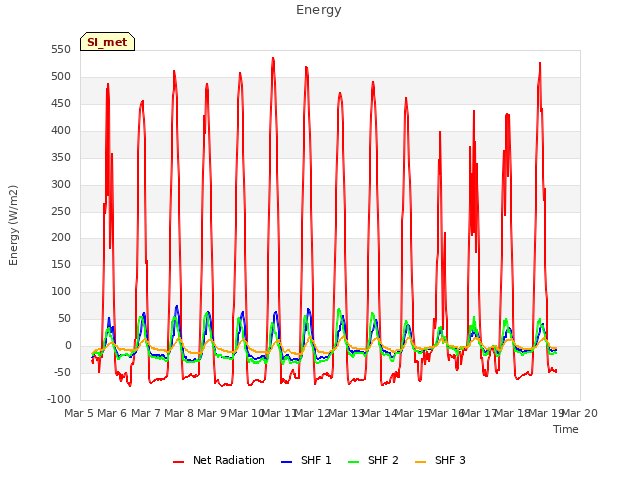Click the Mar 20 x-axis tick label
Image resolution: width=640 pixels, height=480 pixels.
[x=580, y=413]
